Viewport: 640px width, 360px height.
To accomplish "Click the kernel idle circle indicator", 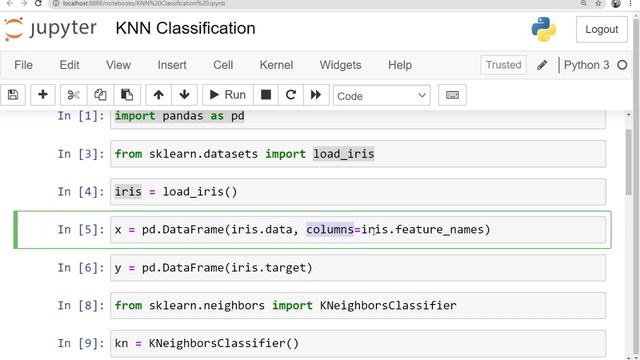I will [622, 65].
